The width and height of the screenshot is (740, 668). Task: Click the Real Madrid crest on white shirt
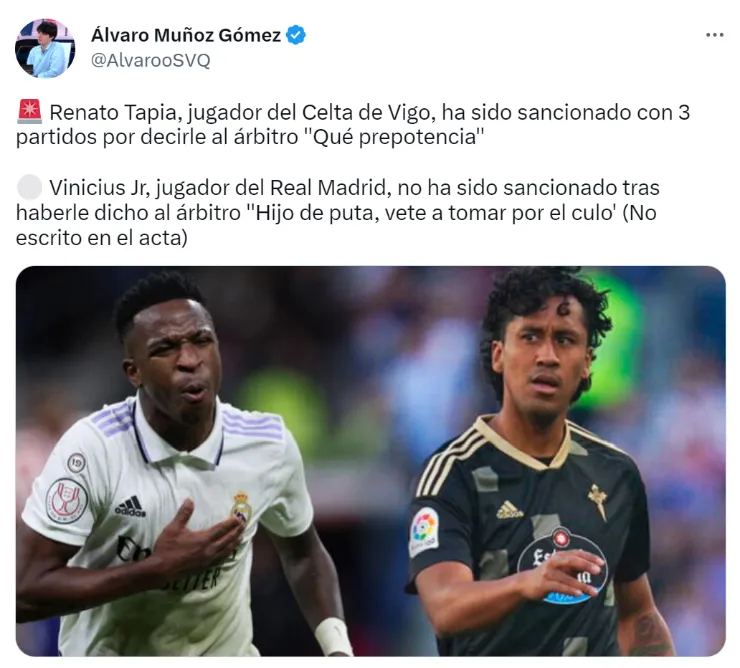241,507
